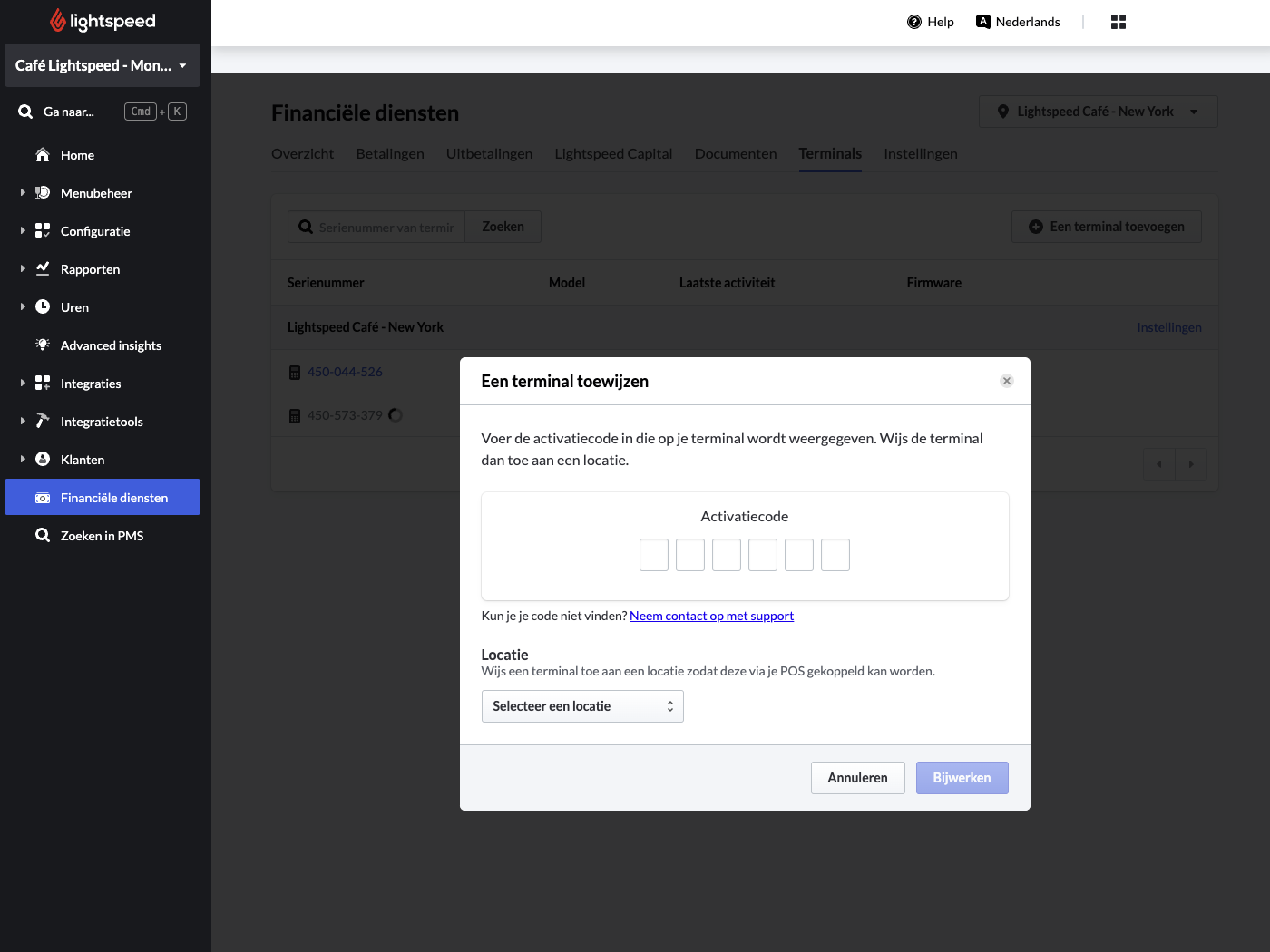Open Zoeken in PMS menu item
The width and height of the screenshot is (1270, 952).
(x=103, y=536)
